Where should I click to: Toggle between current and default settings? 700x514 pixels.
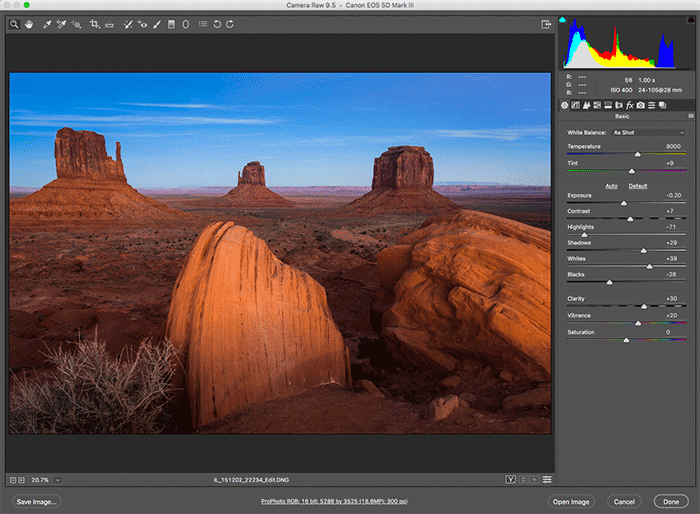pos(547,480)
